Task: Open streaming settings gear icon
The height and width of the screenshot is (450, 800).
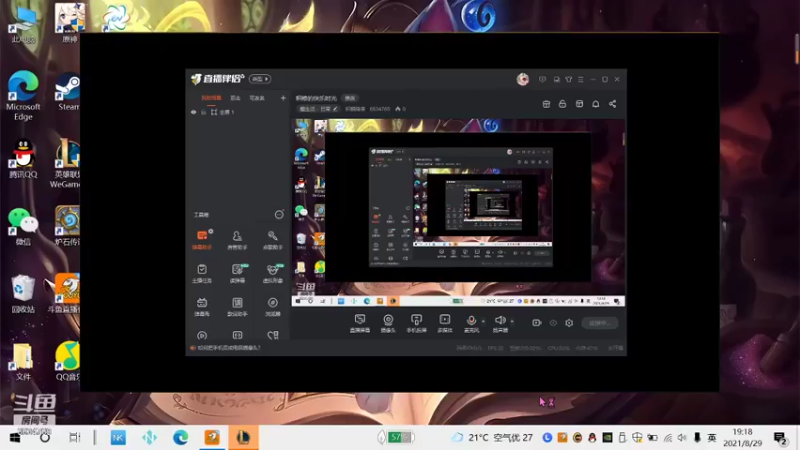Action: [x=569, y=323]
